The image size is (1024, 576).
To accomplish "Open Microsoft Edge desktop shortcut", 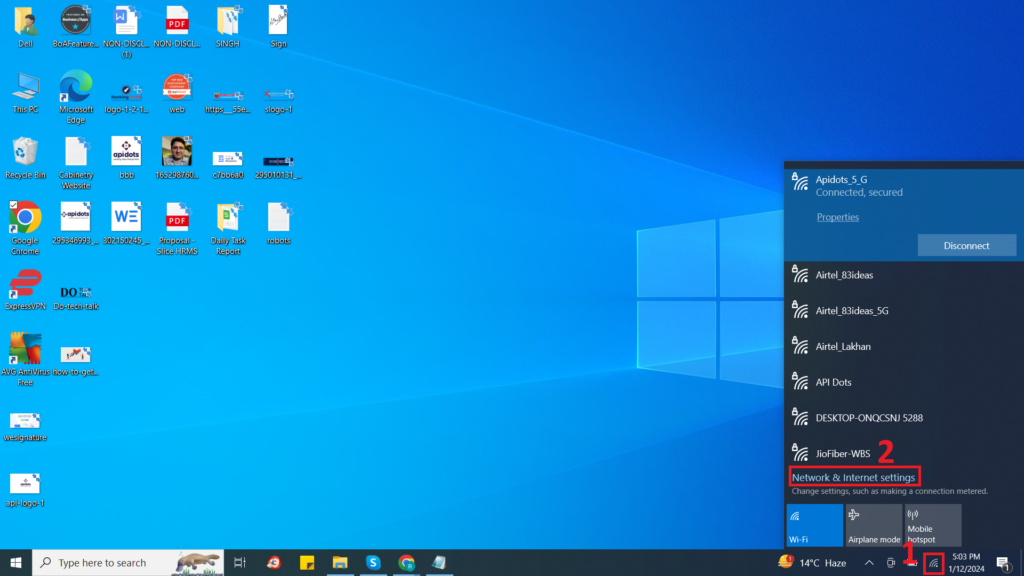I will tap(76, 88).
